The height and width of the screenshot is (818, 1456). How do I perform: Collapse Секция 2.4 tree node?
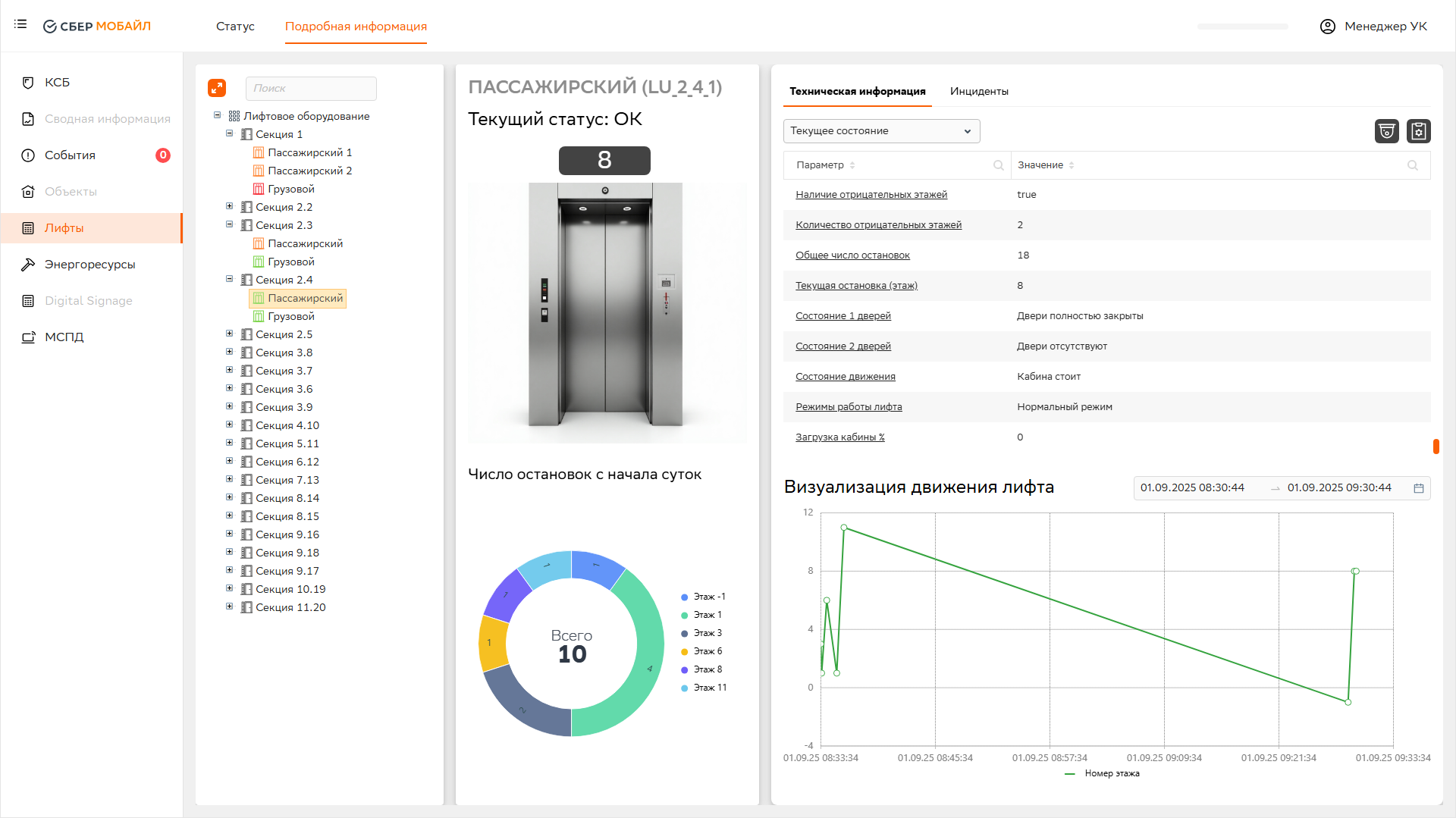click(229, 279)
